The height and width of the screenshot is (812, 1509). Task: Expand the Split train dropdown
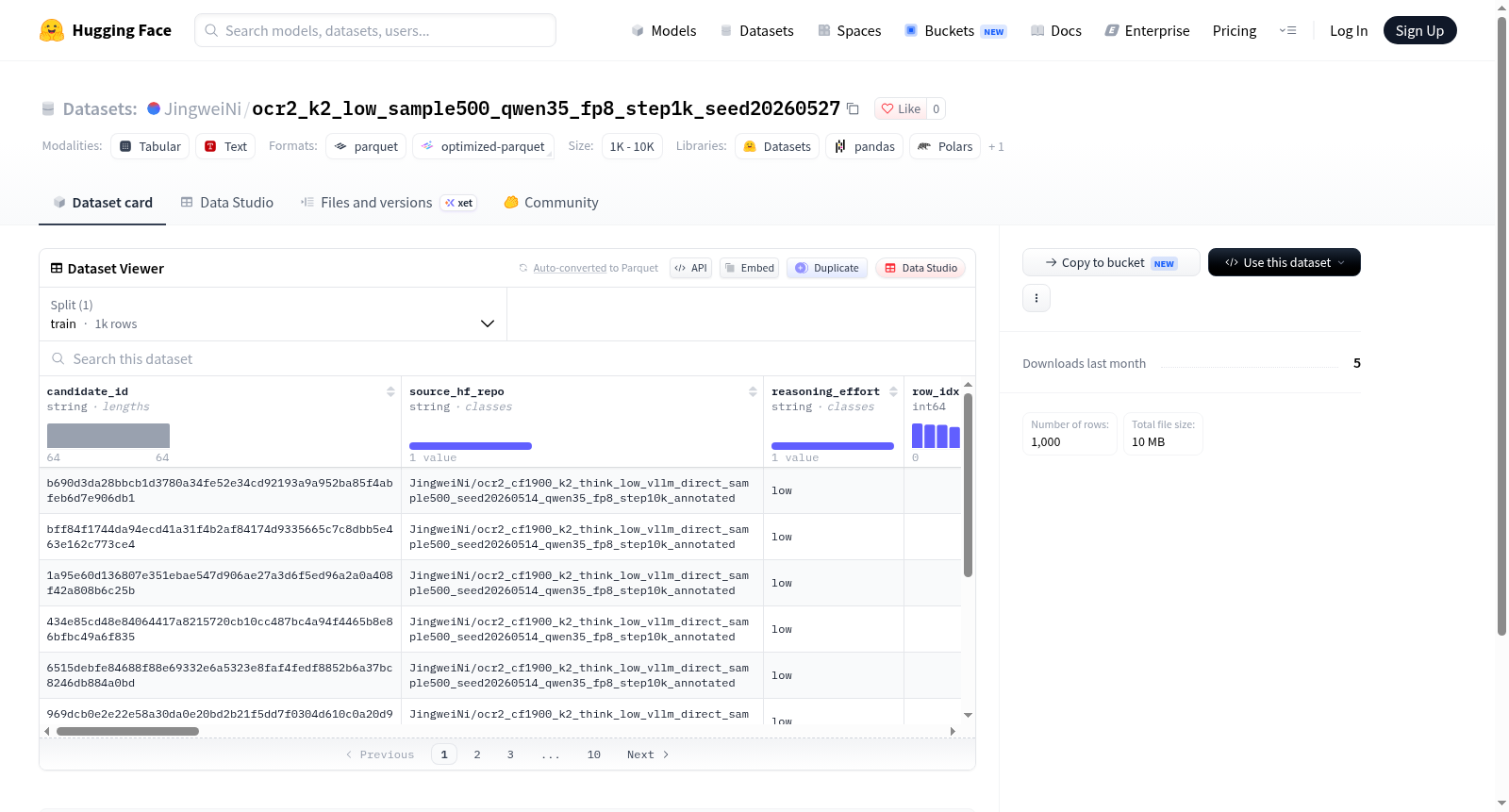tap(274, 314)
